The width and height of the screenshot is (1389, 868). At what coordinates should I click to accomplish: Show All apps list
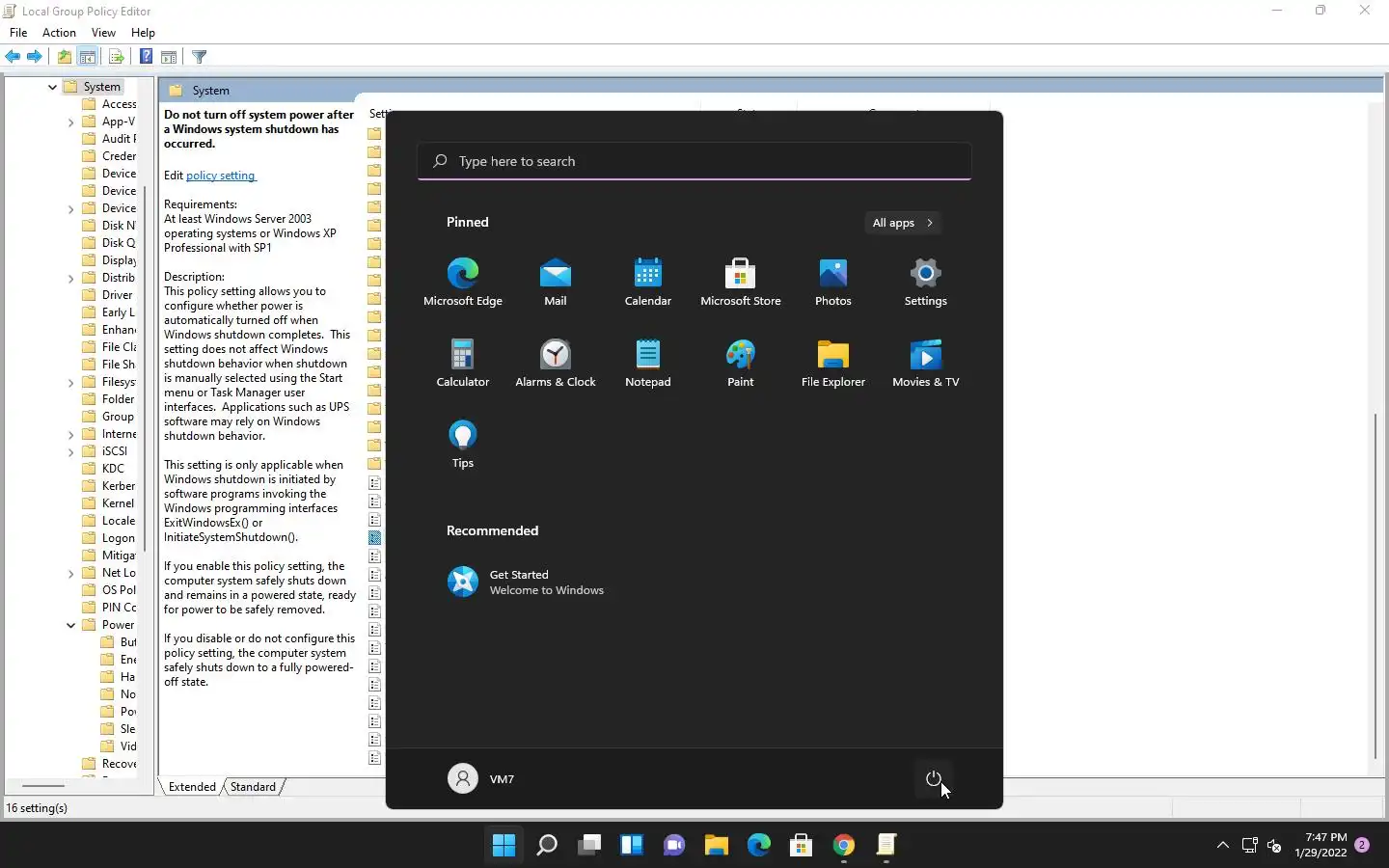click(903, 223)
